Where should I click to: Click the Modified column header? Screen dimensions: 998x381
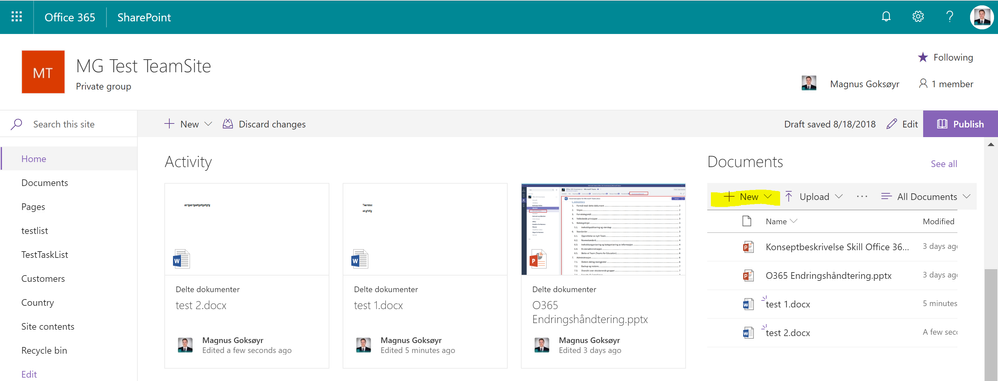pyautogui.click(x=938, y=221)
